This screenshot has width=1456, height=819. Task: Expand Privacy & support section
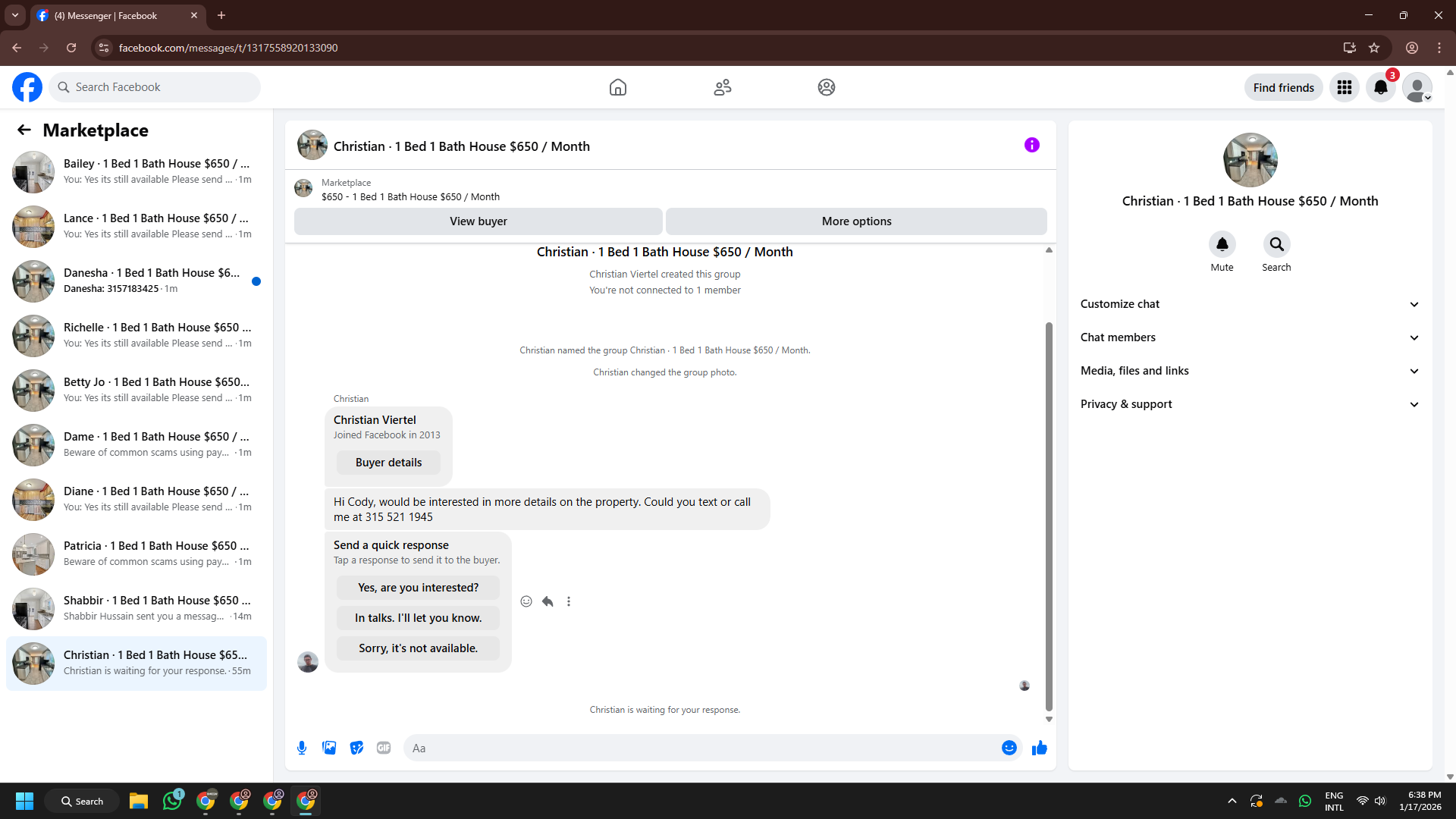1249,404
